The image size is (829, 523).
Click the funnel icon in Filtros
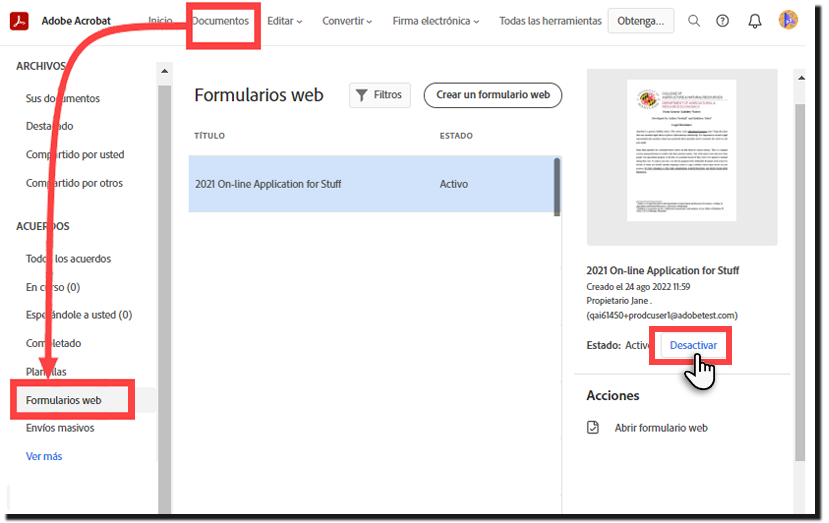362,95
